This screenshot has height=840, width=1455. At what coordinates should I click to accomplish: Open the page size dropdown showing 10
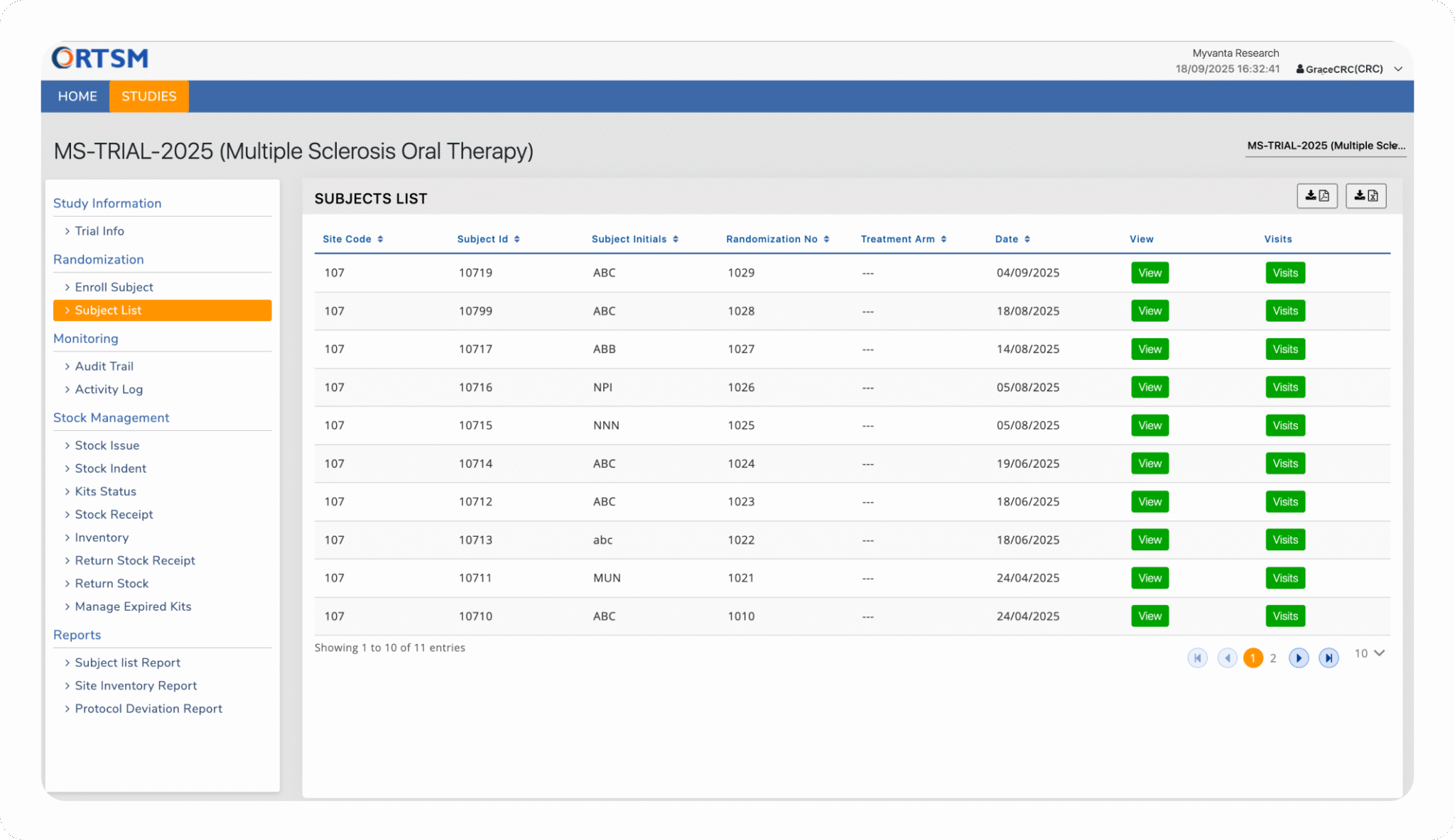(x=1368, y=653)
